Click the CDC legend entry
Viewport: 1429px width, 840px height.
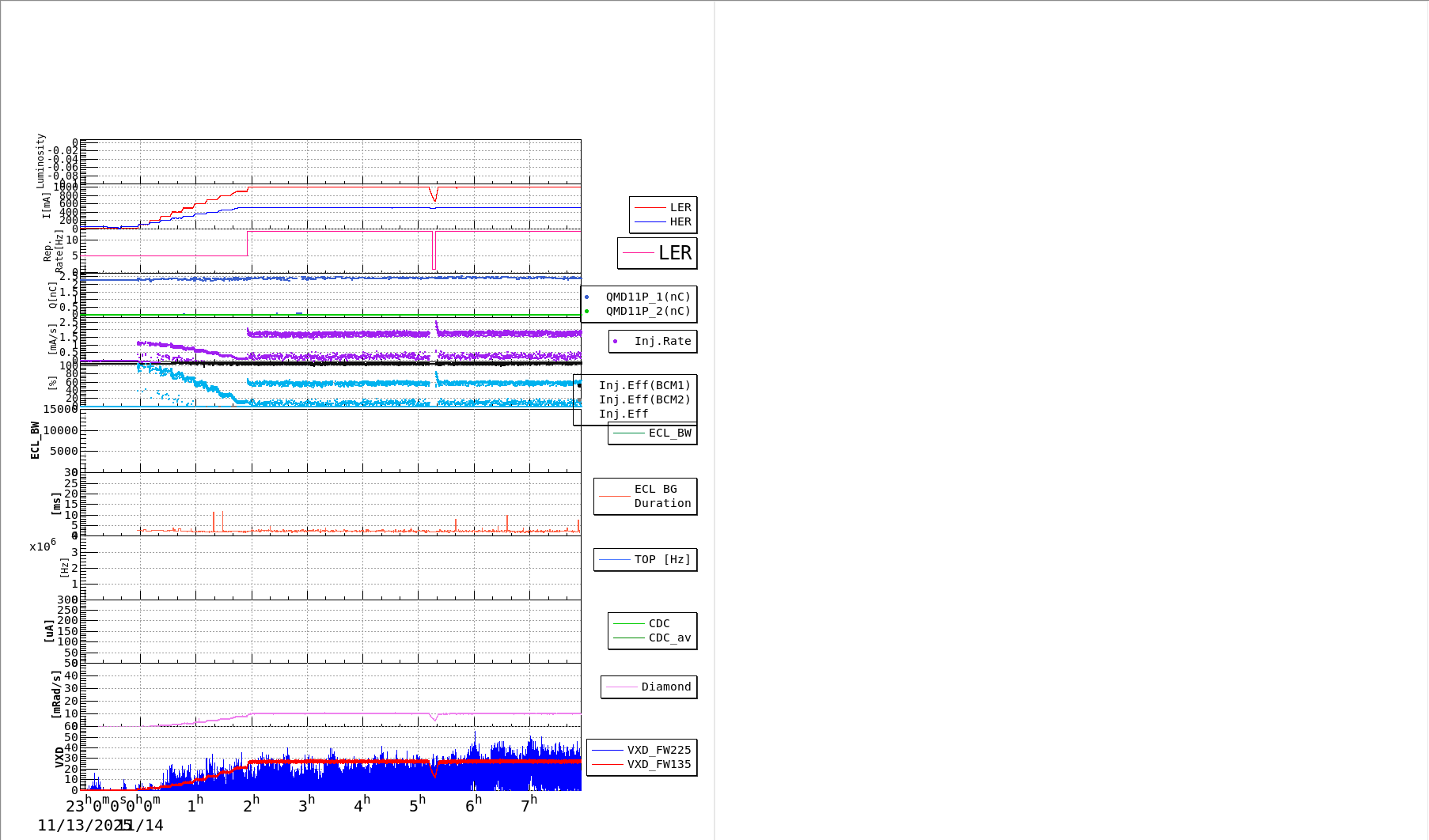[658, 624]
